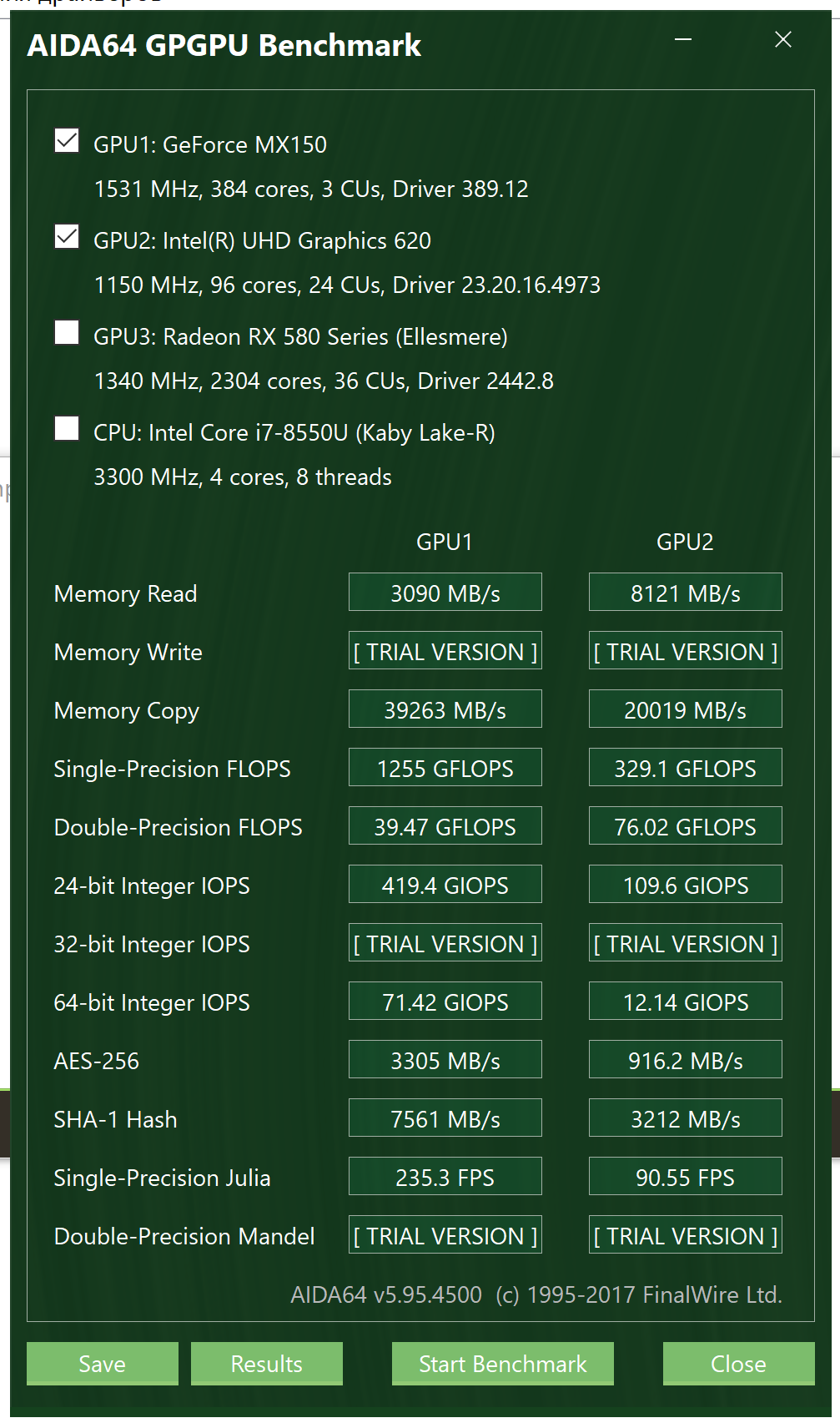The height and width of the screenshot is (1428, 840).
Task: Click the 329.1 GFLOPS result
Action: tap(686, 768)
